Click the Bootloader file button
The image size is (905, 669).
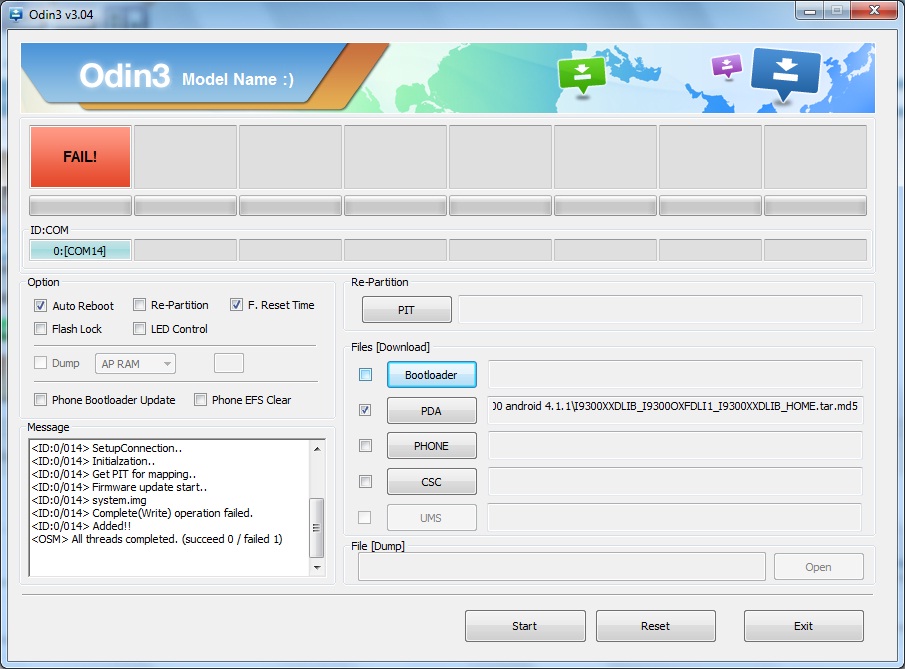pyautogui.click(x=432, y=375)
